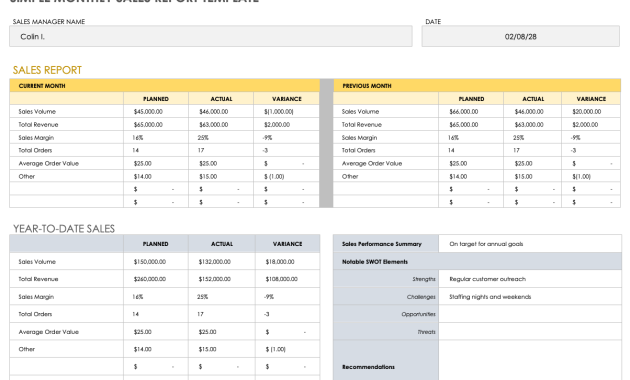Click the Opportunities label

tap(419, 314)
